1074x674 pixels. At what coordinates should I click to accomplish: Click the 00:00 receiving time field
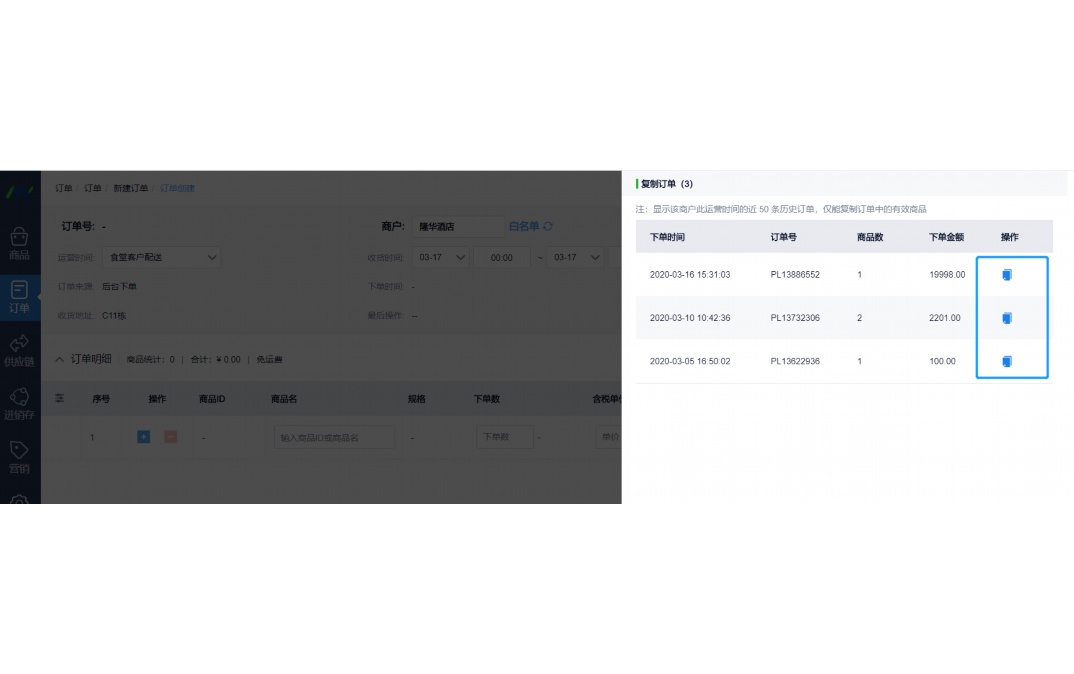point(501,258)
